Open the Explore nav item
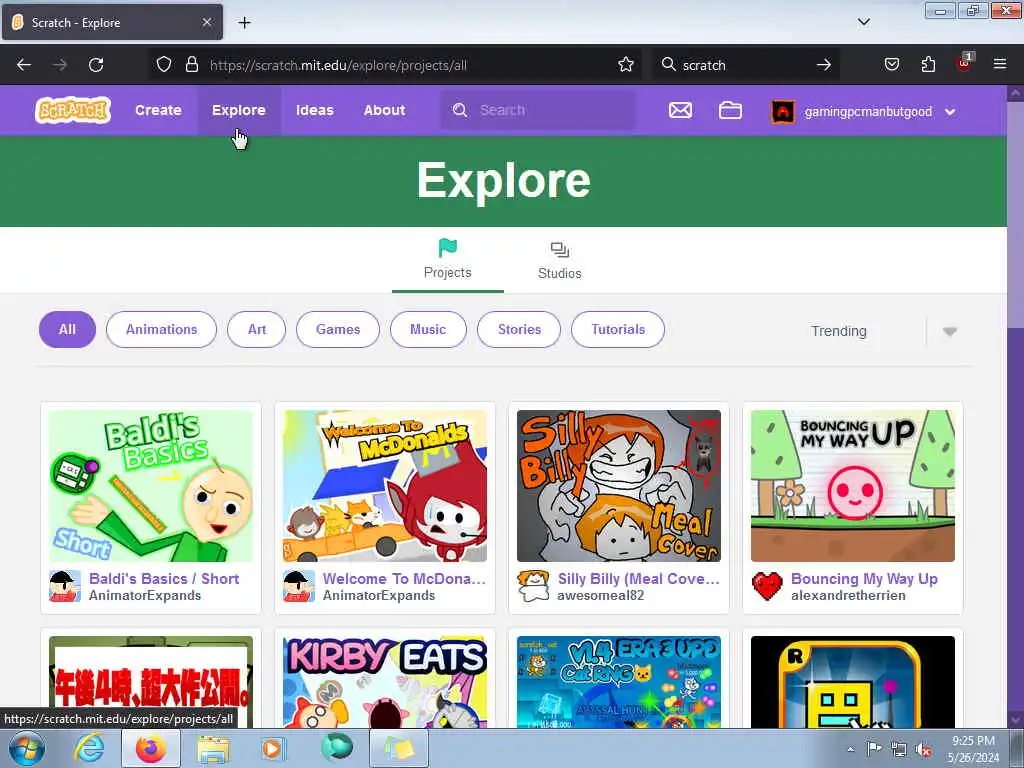The height and width of the screenshot is (768, 1024). click(x=238, y=110)
